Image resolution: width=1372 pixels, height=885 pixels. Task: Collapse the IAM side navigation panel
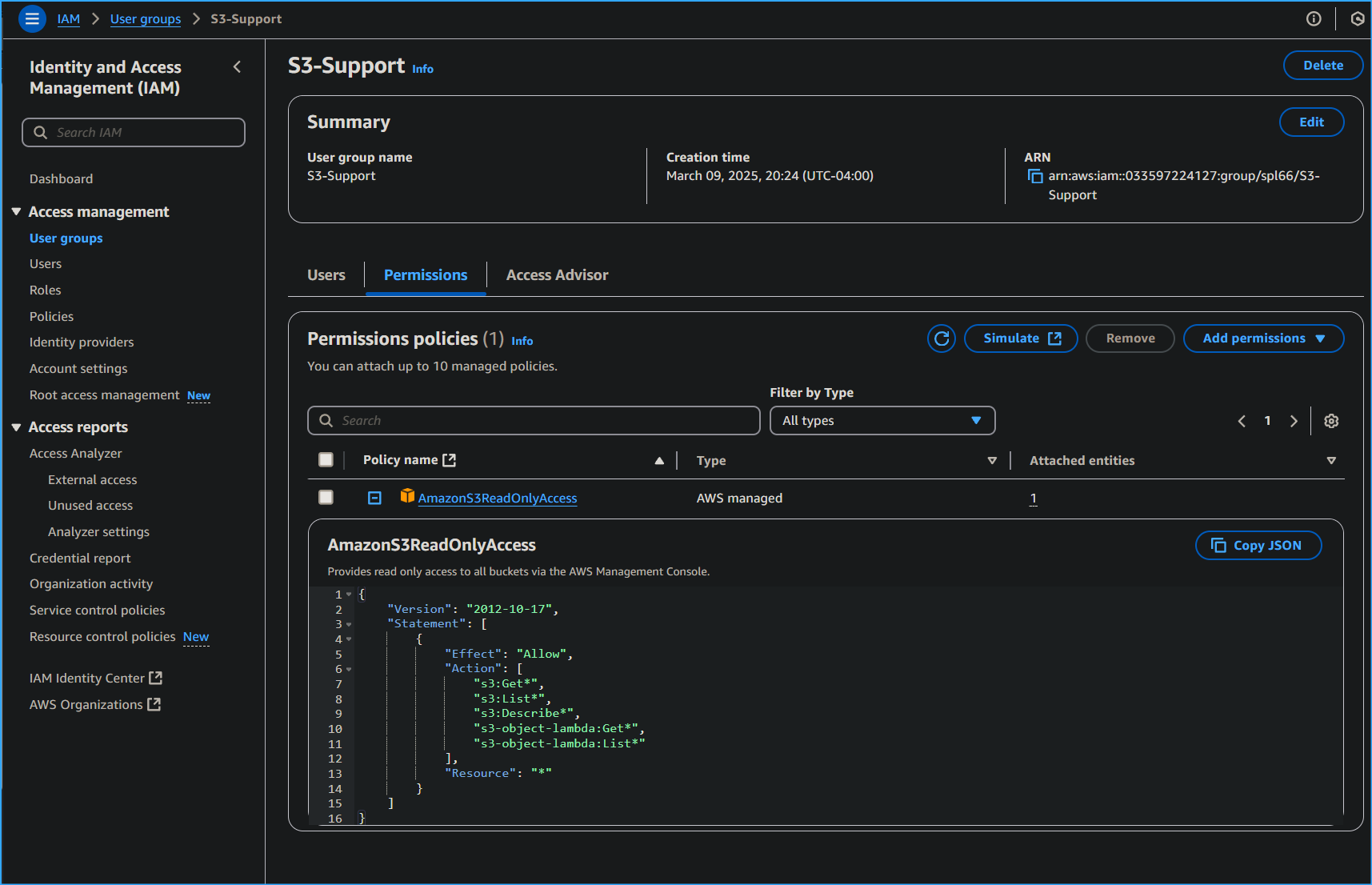click(x=237, y=67)
